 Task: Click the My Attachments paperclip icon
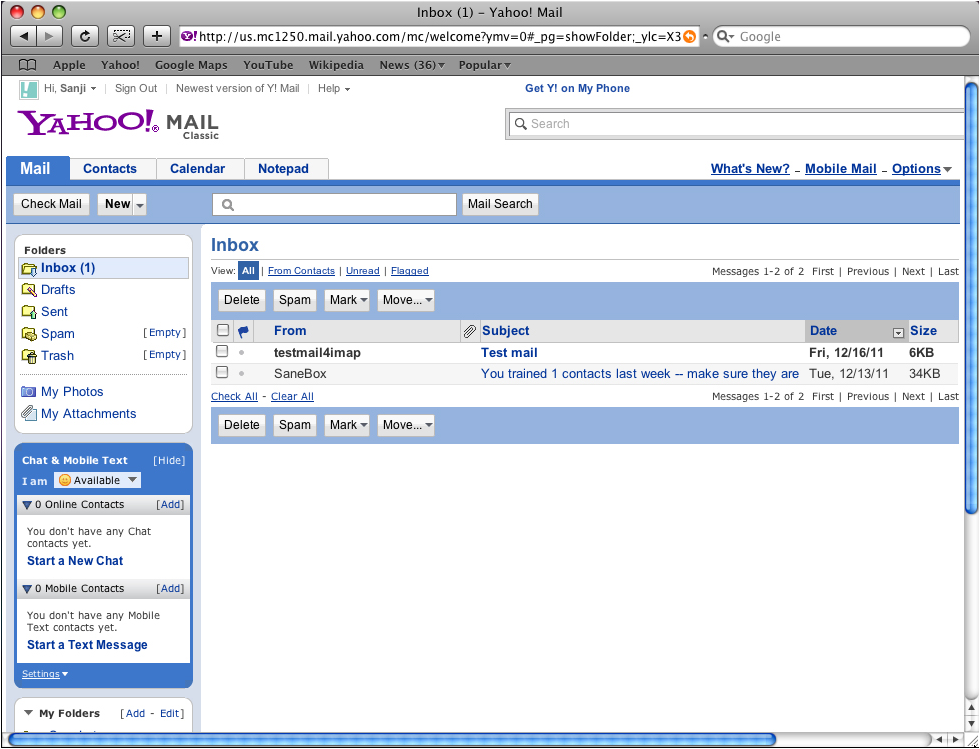tap(29, 413)
